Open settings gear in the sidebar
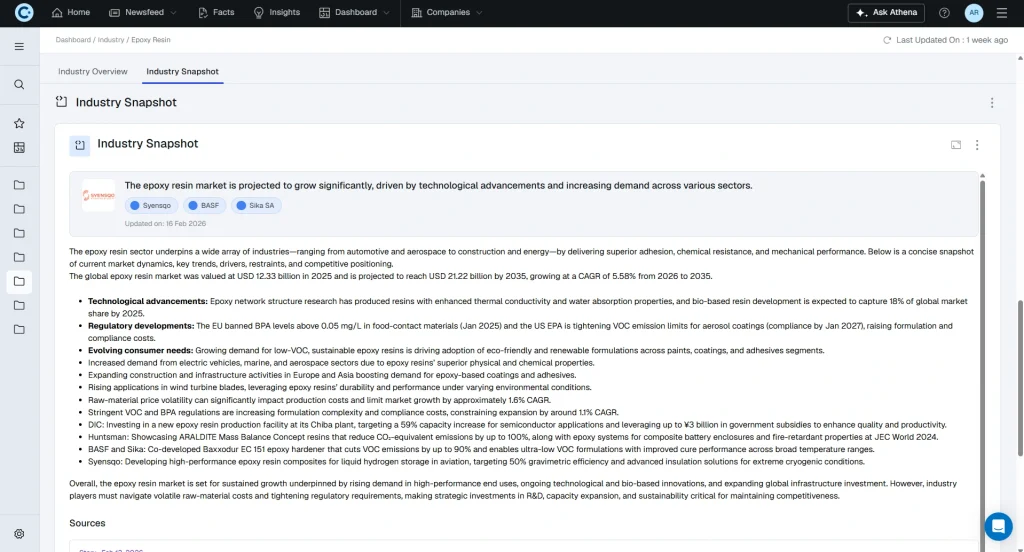The image size is (1024, 552). pos(19,534)
